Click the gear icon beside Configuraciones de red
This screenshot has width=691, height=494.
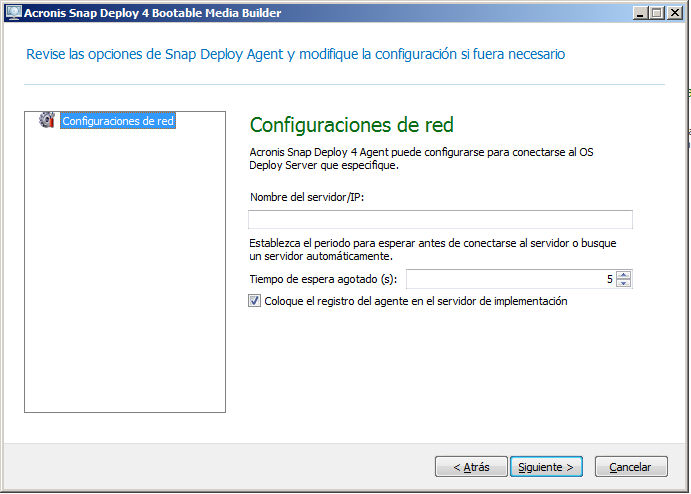click(47, 120)
